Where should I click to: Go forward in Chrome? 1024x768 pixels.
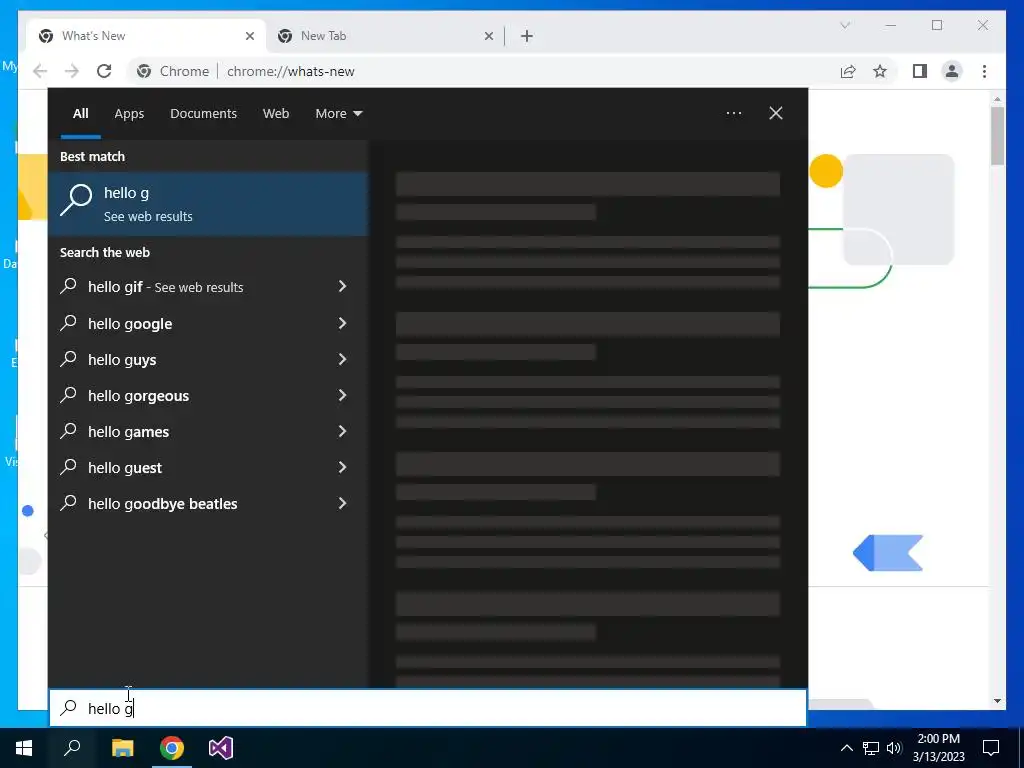click(72, 71)
